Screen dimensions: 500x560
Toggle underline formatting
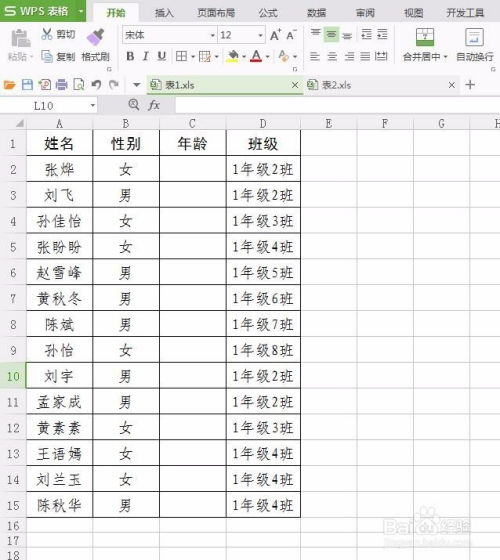pyautogui.click(x=162, y=56)
